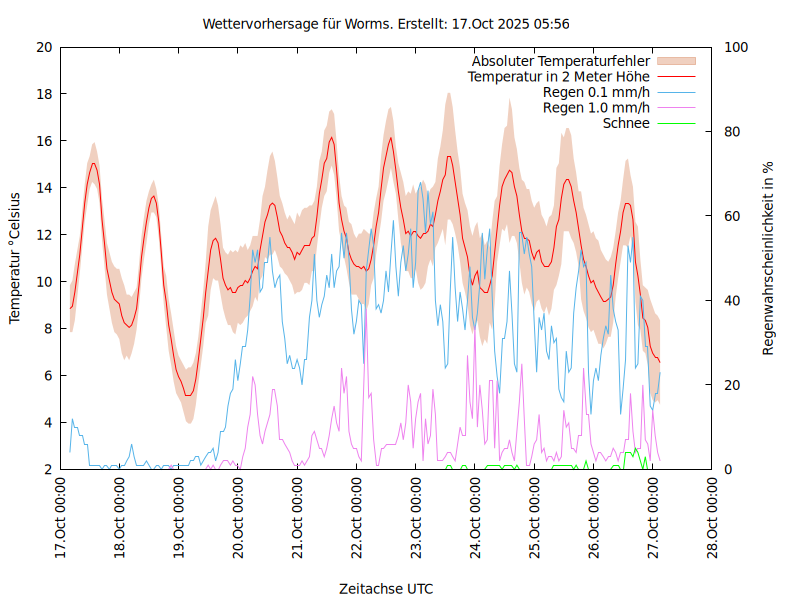Select the 'Temperatur in 2 Meter Höhe' legend entry

pos(559,77)
